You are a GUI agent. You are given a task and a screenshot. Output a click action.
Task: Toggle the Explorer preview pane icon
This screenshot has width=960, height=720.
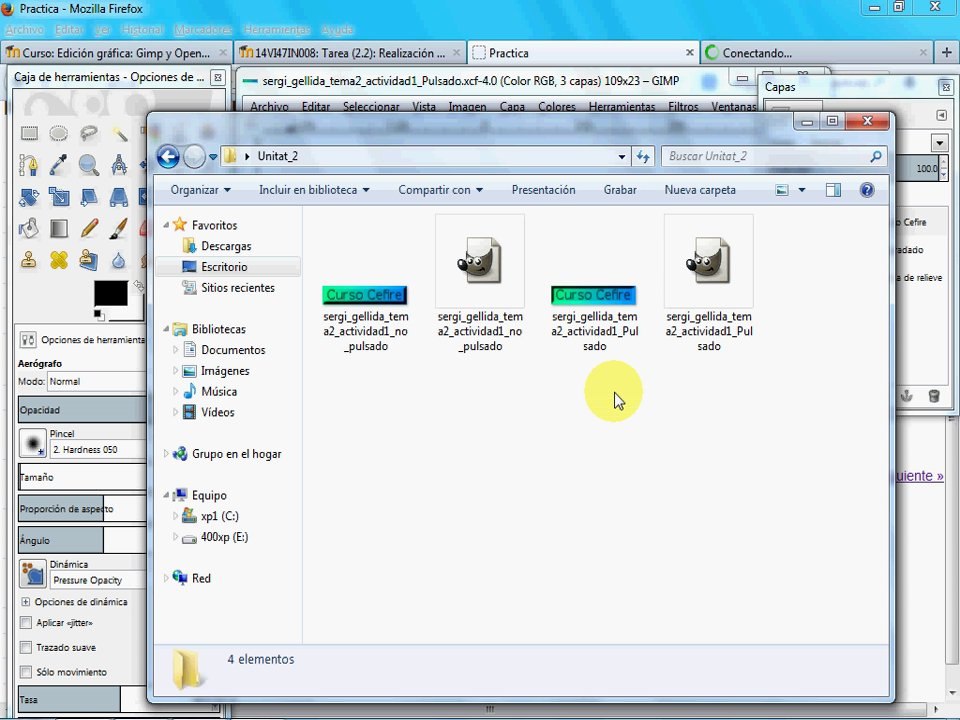833,190
